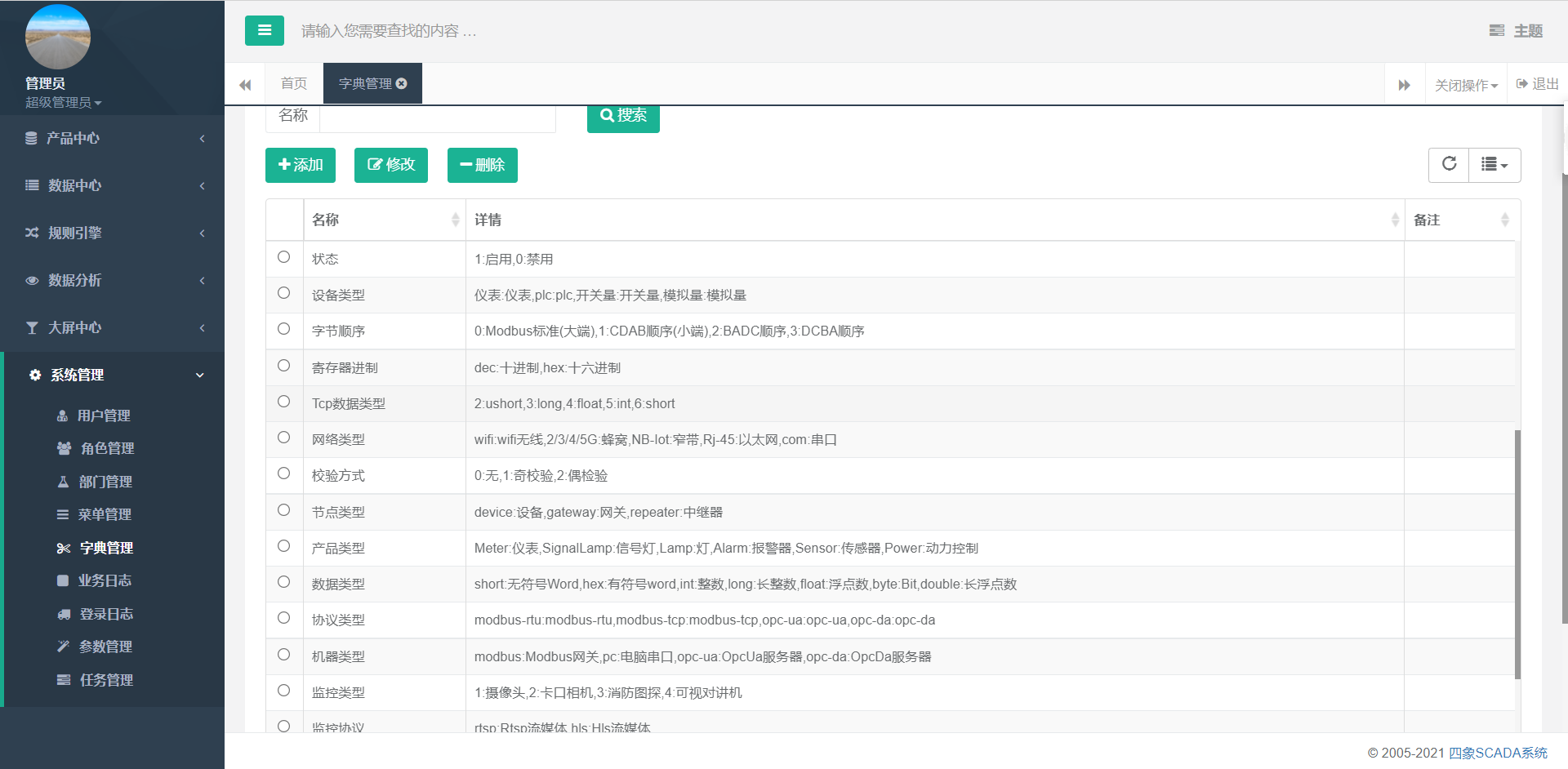Open the 关闭操作 dropdown

[x=1466, y=85]
